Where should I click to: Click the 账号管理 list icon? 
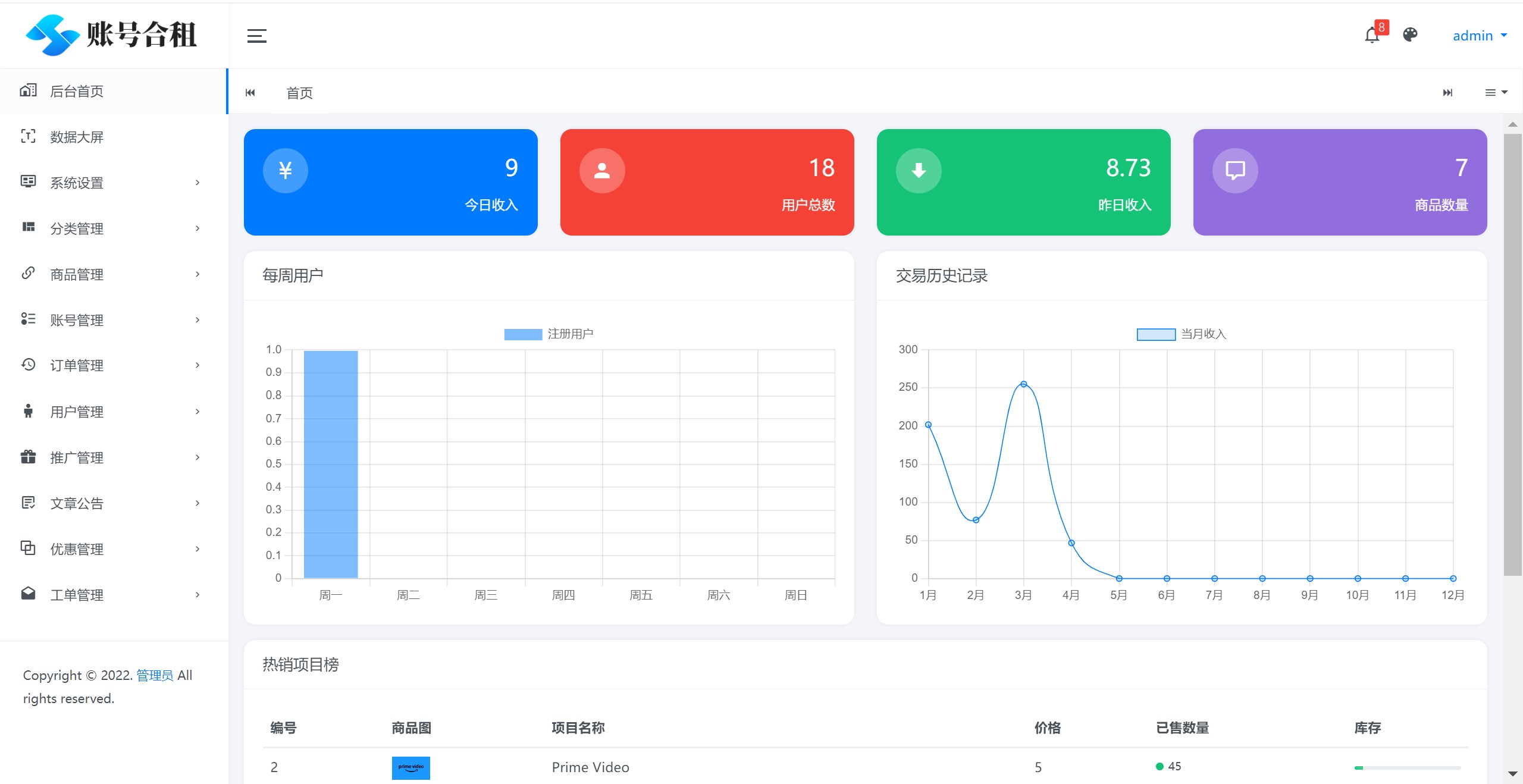click(28, 319)
